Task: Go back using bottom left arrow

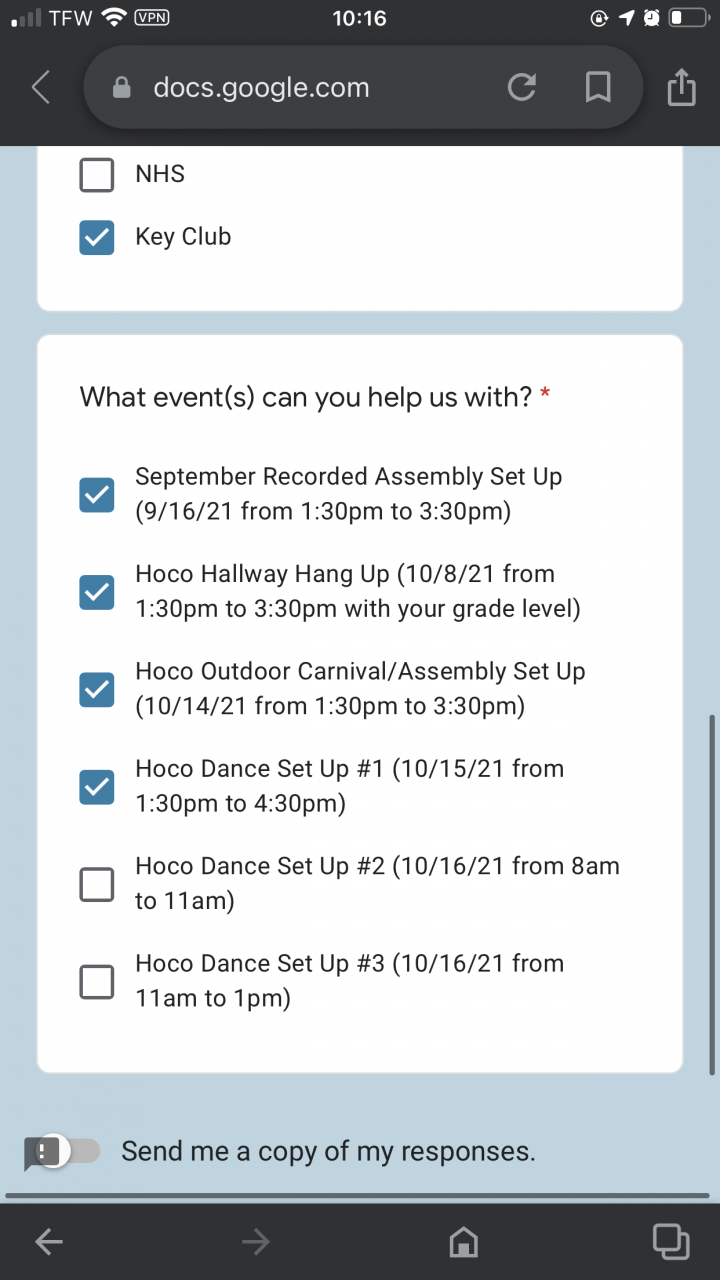Action: (x=48, y=1242)
